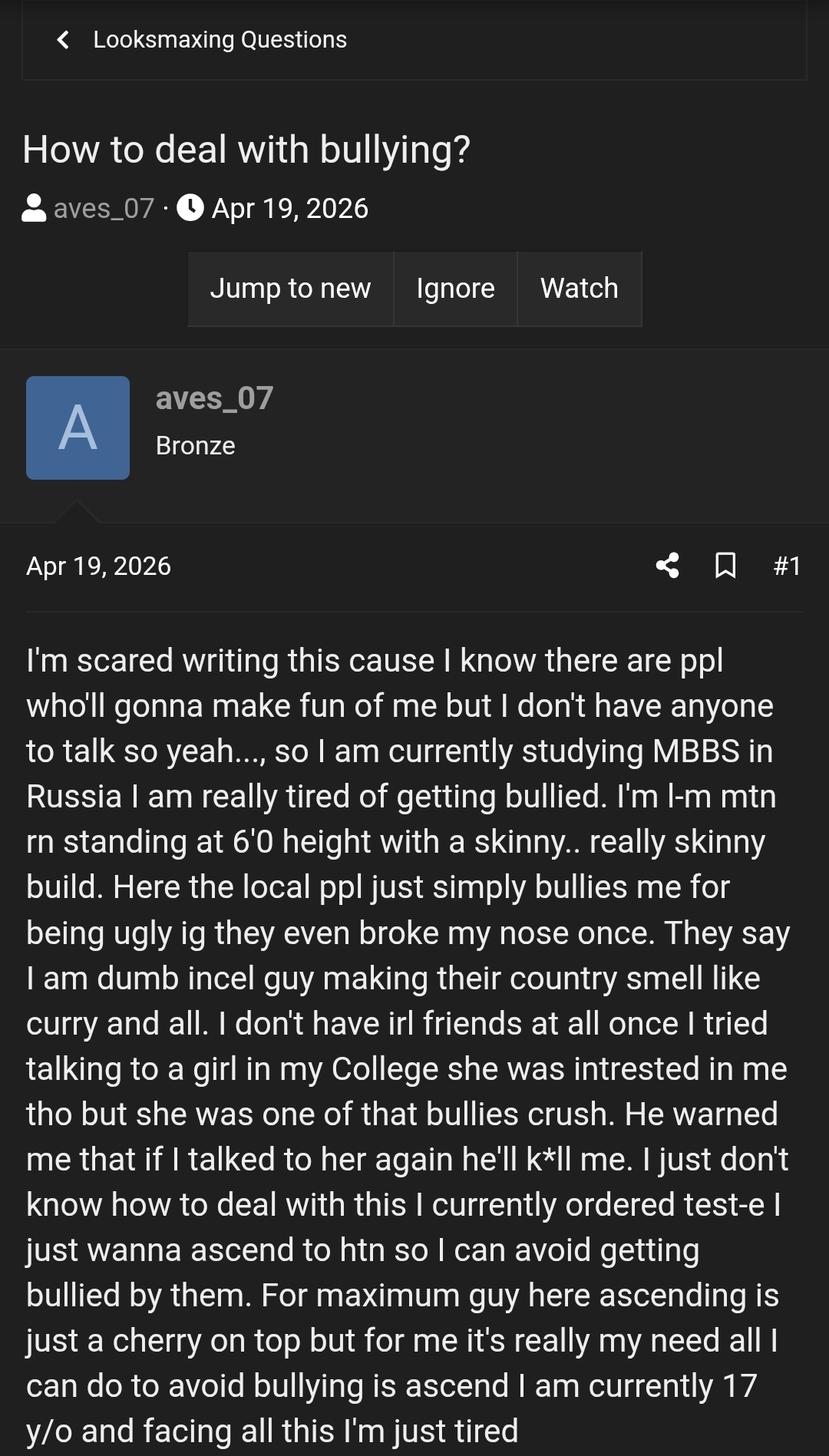Watch this thread
829x1456 pixels.
pyautogui.click(x=580, y=289)
